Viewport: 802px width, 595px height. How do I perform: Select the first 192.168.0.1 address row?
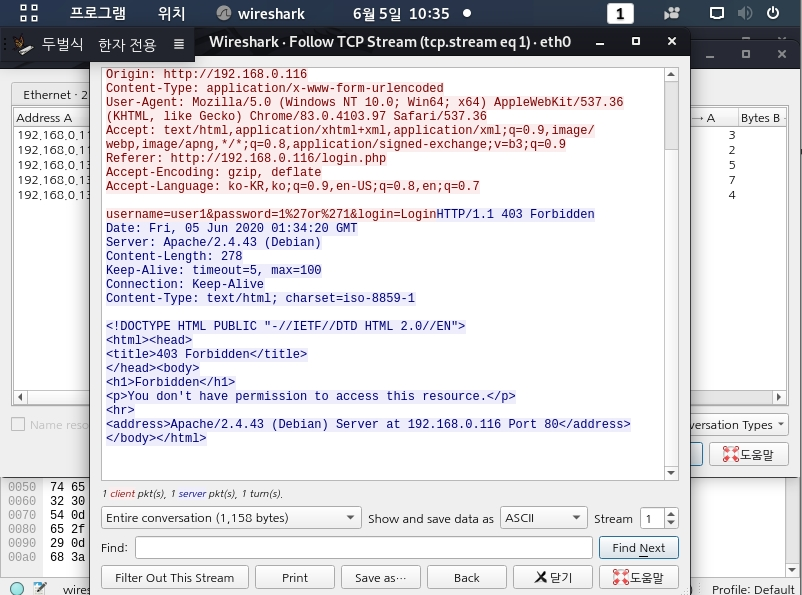53,135
